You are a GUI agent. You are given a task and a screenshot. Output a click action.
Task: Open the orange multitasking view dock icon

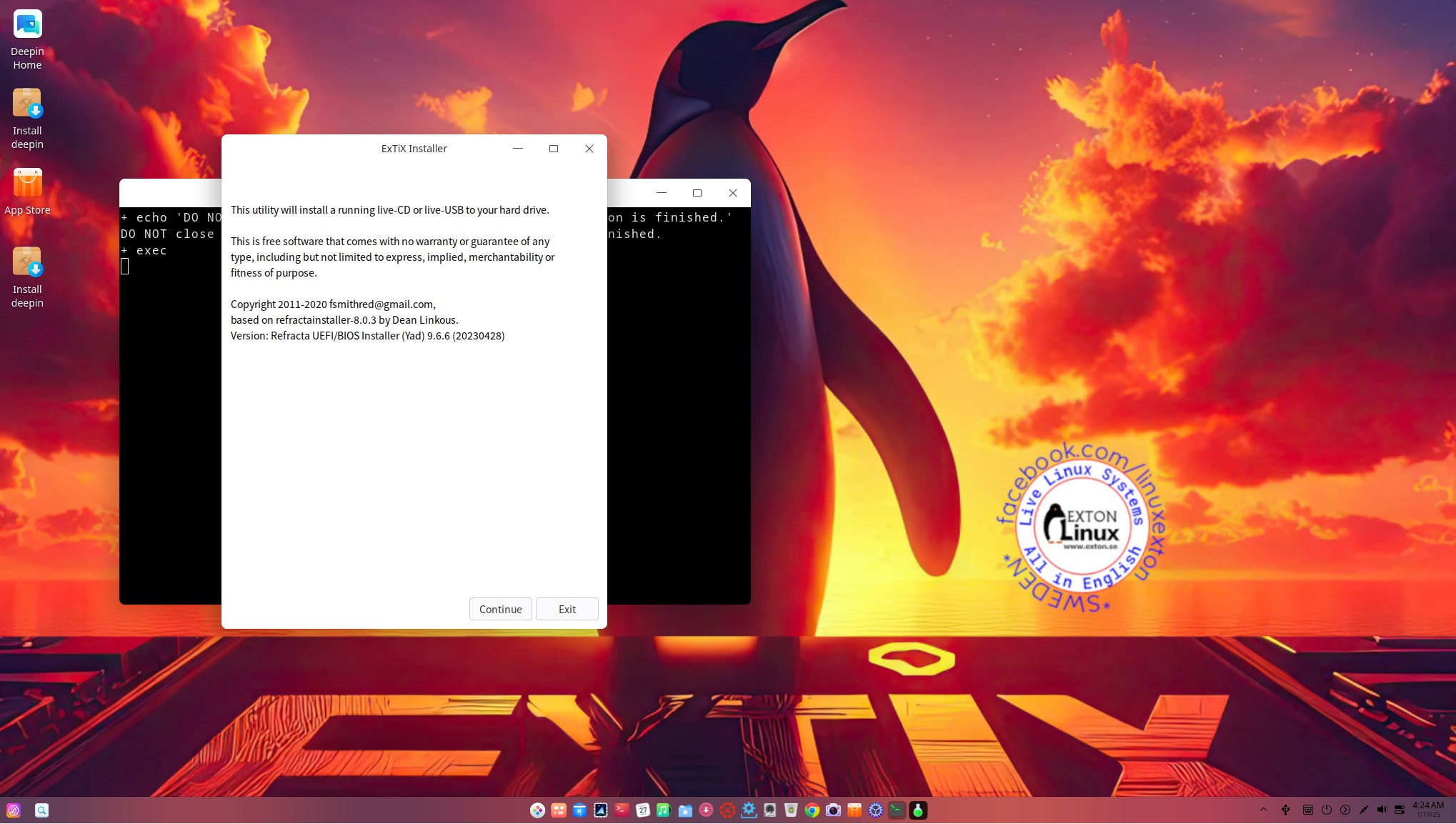559,810
